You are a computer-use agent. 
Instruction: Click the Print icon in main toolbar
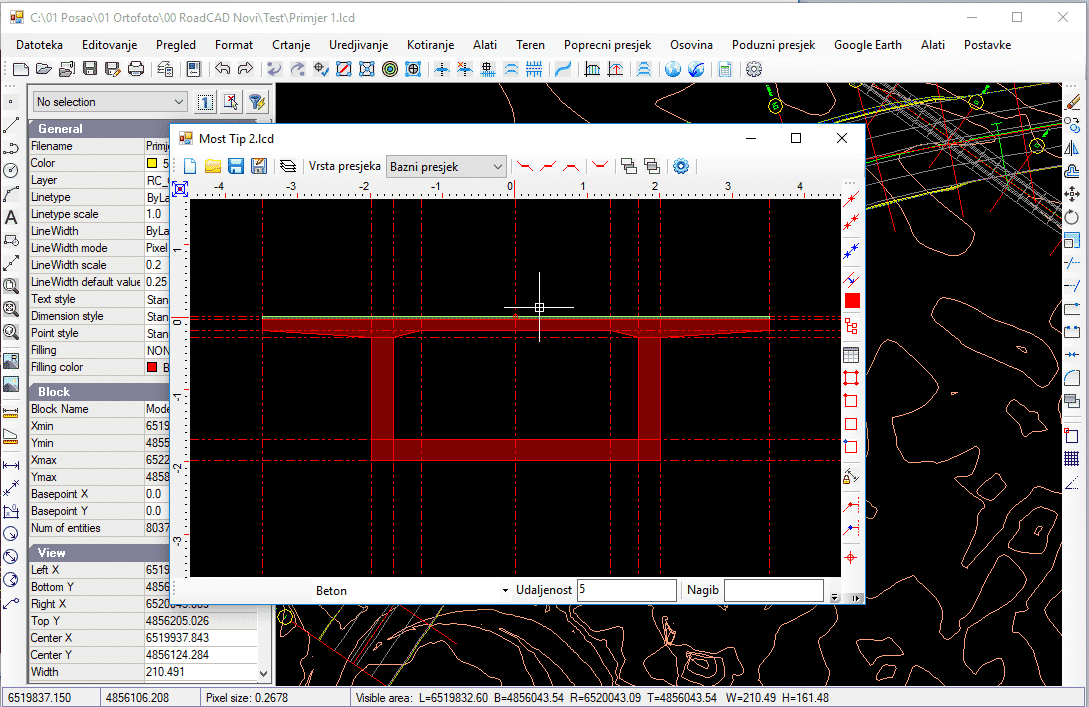tap(135, 69)
